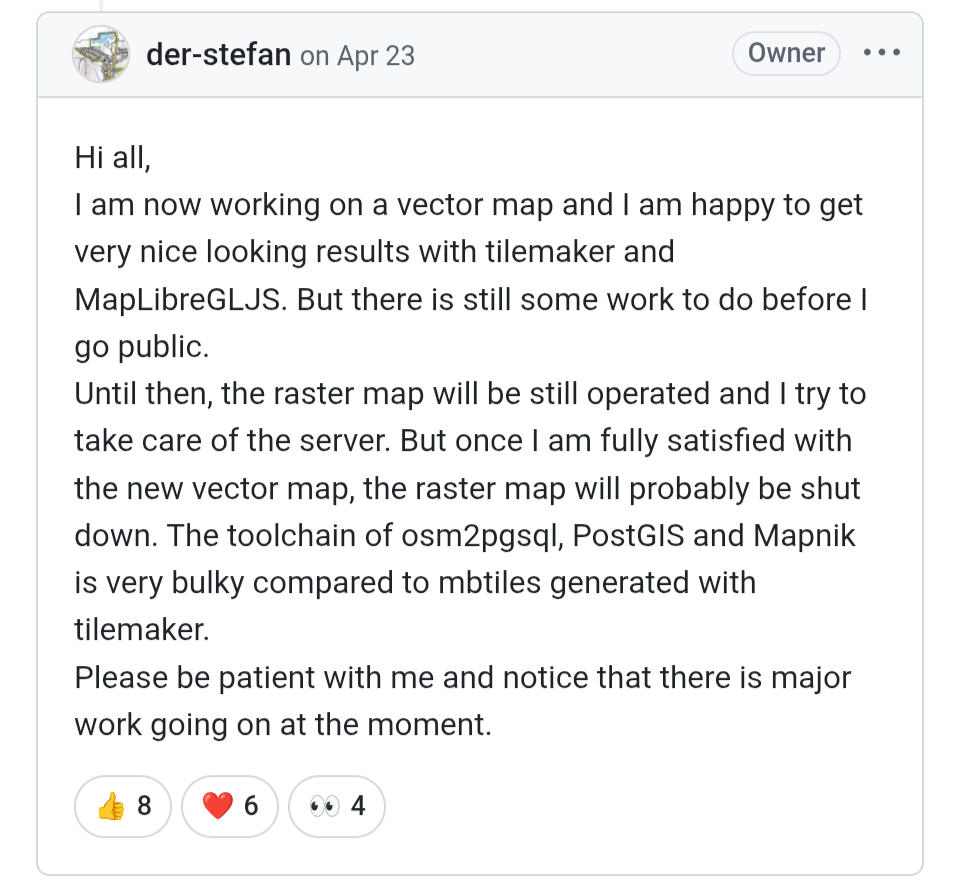Click the word osm2pgsql in the comment
Viewport: 960px width, 894px height.
point(482,536)
